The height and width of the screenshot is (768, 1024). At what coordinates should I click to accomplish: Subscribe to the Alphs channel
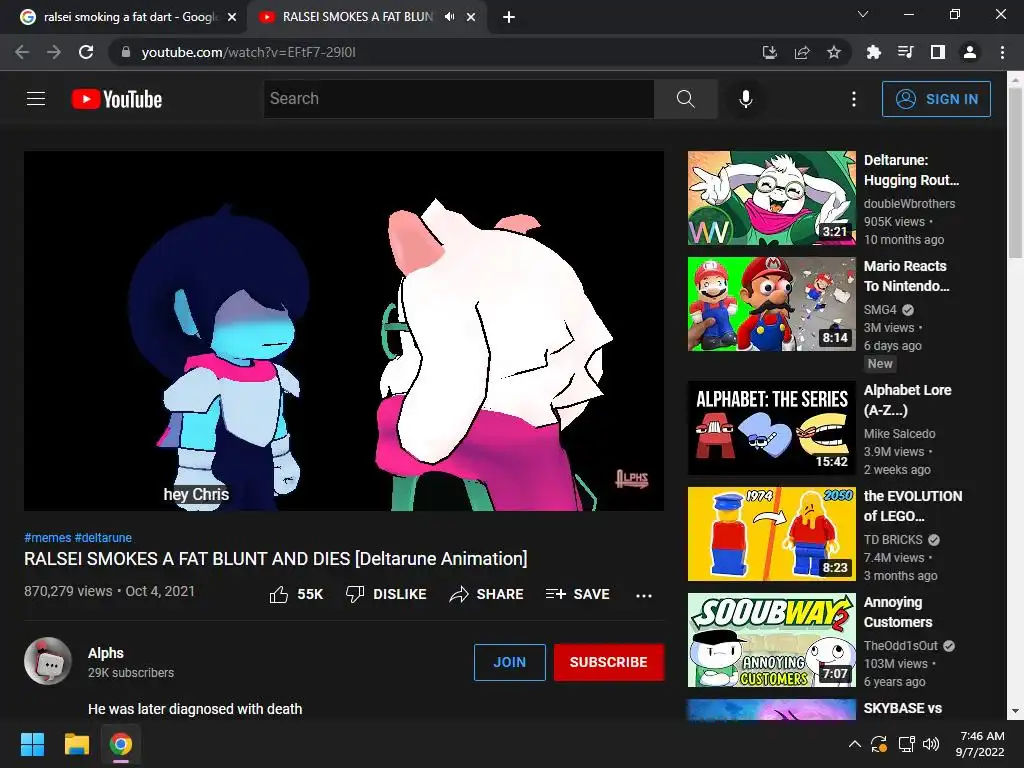(x=609, y=662)
